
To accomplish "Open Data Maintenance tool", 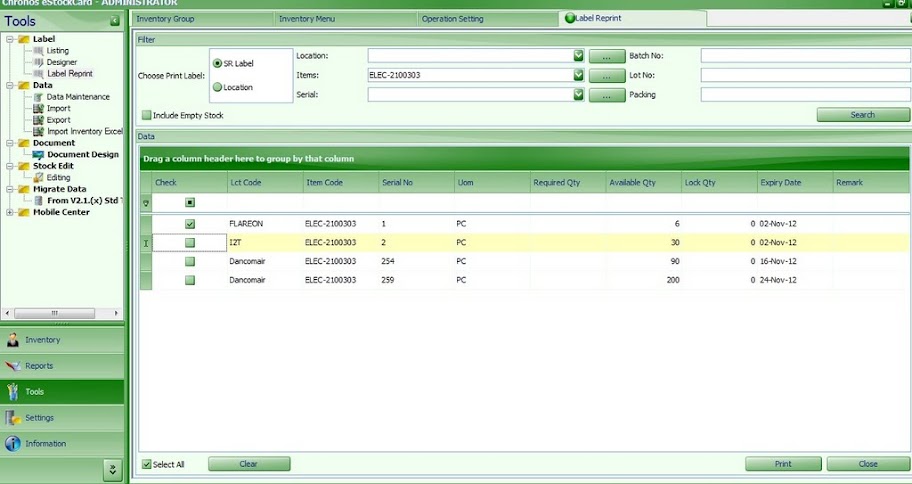I will 78,97.
